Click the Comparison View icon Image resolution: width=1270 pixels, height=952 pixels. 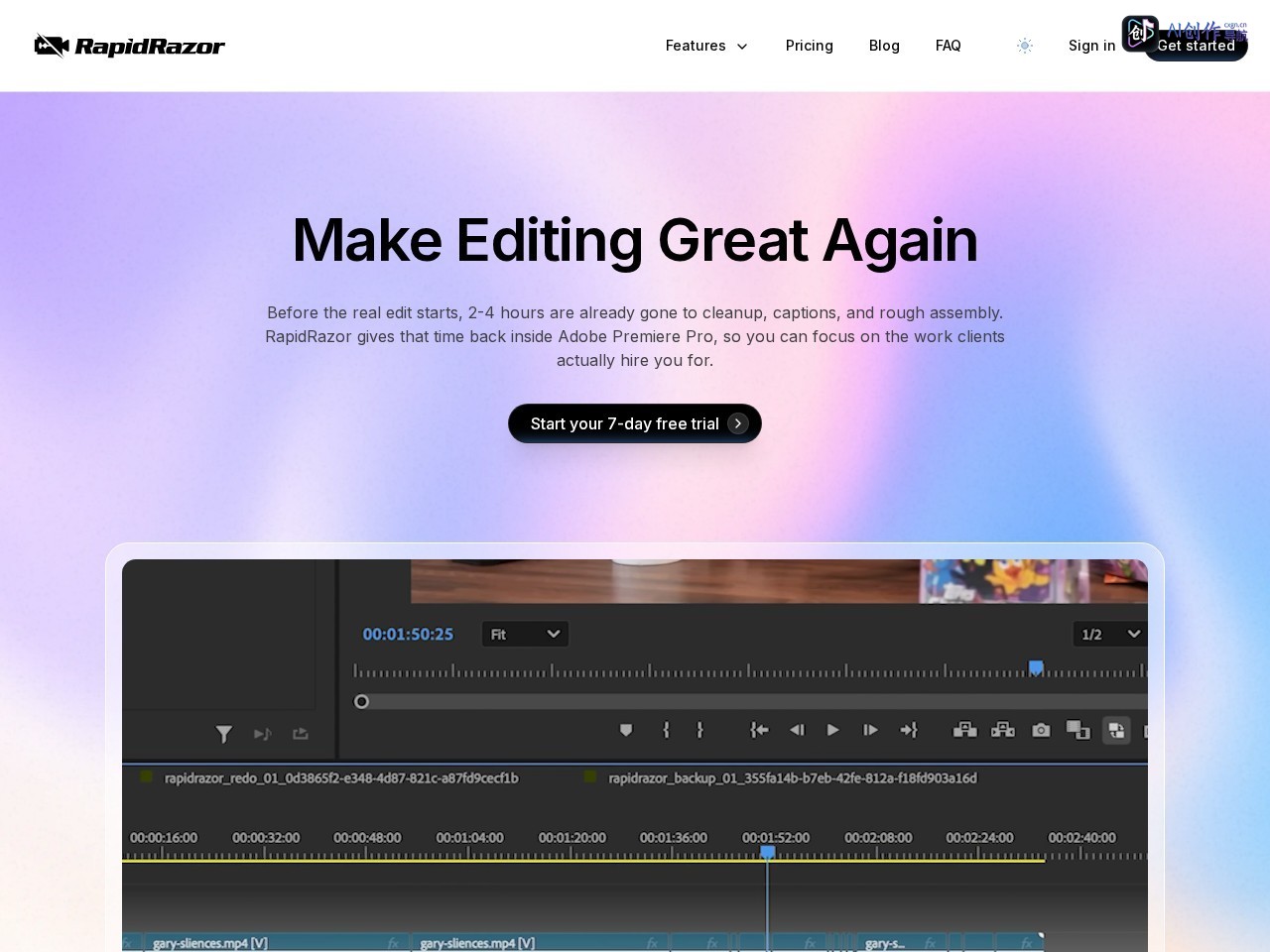point(1079,731)
